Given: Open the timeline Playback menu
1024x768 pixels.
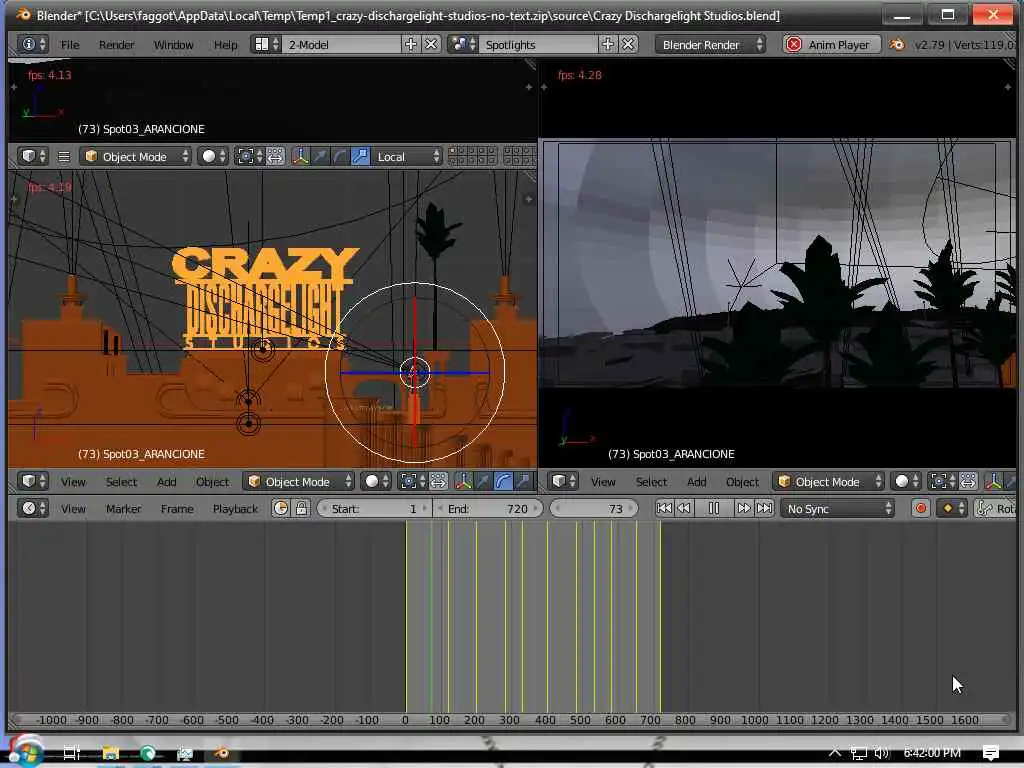Looking at the screenshot, I should [x=235, y=508].
